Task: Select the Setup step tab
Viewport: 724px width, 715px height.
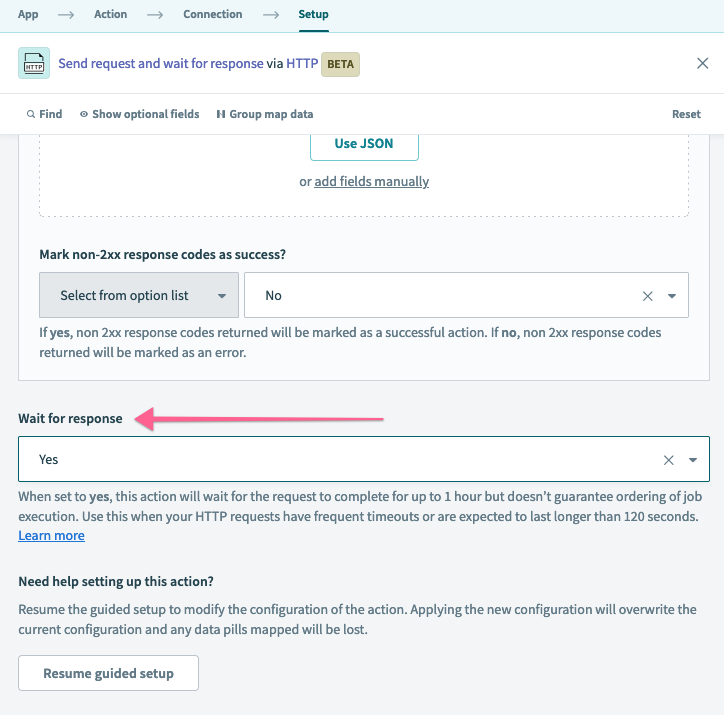Action: [313, 14]
